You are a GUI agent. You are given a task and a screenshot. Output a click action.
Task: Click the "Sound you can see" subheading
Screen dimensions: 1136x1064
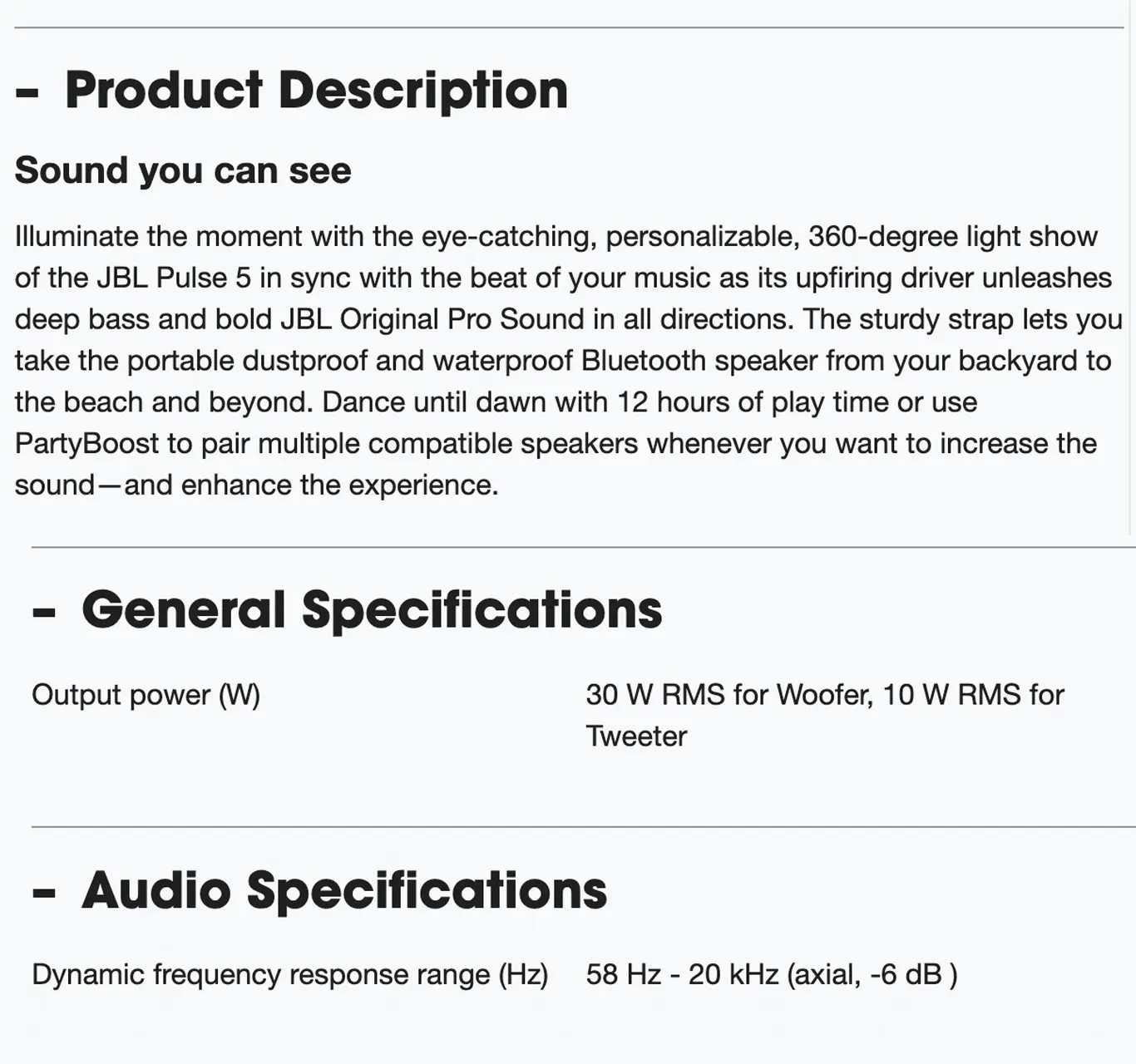pos(183,170)
